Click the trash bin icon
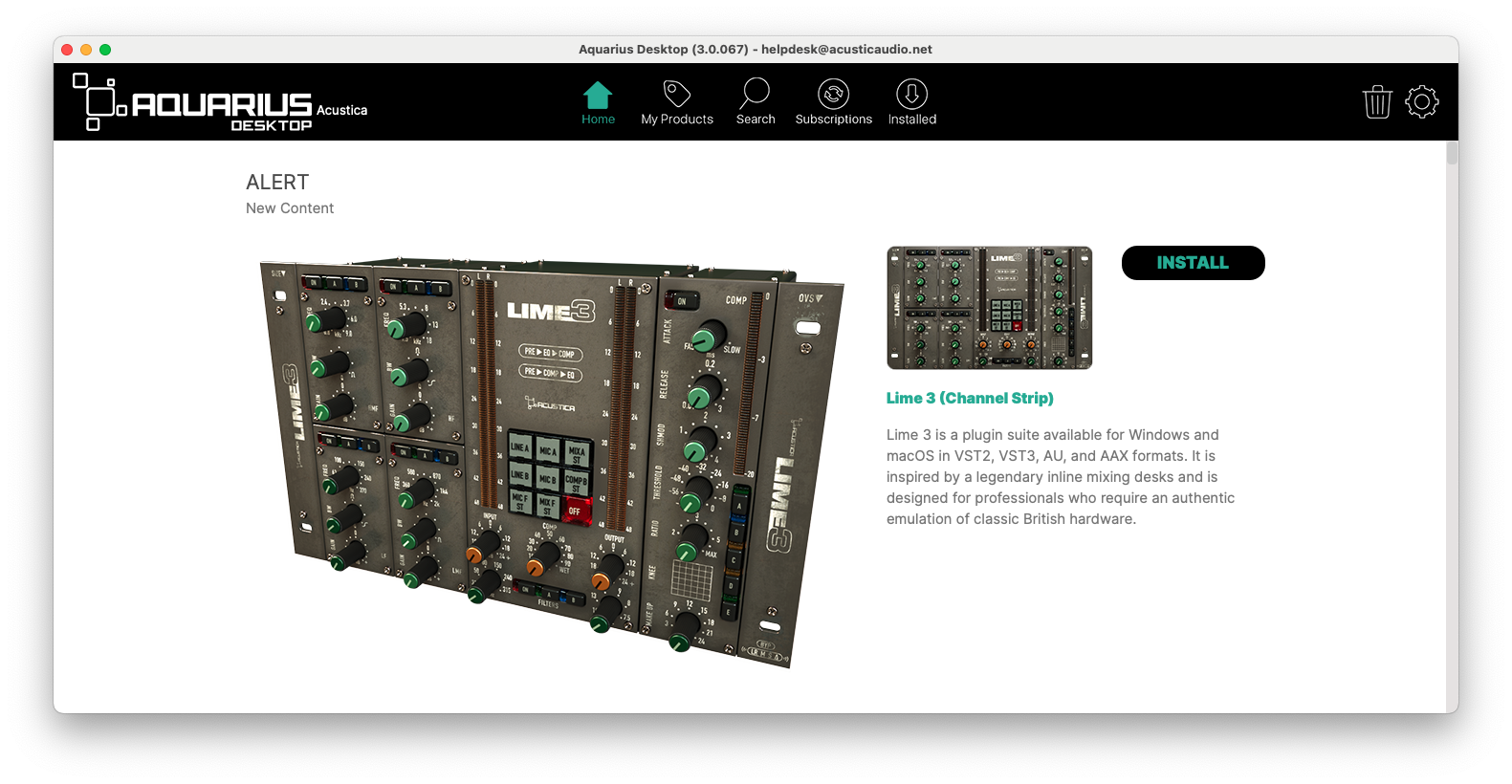This screenshot has height=784, width=1512. pos(1377,101)
